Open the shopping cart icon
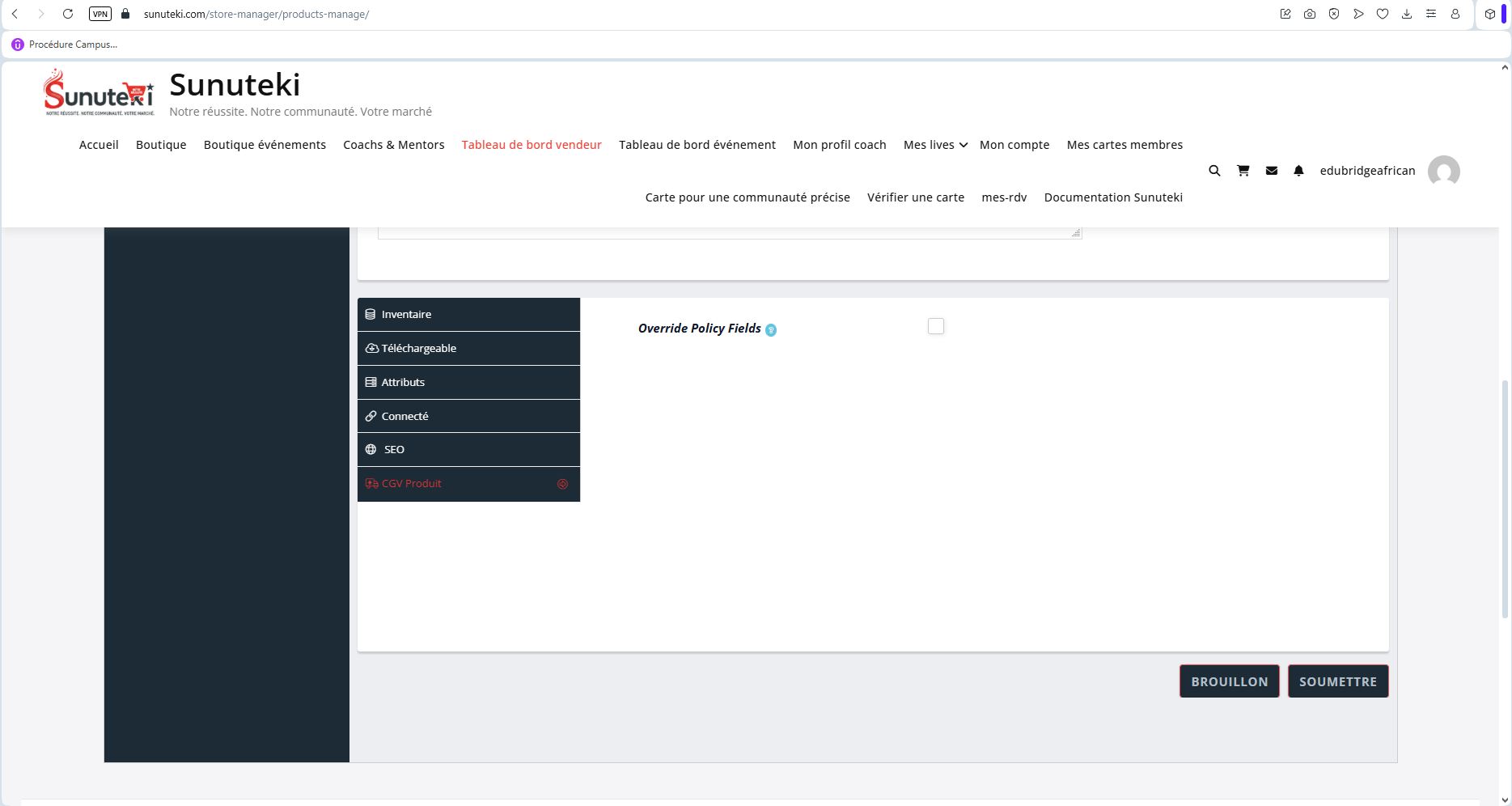 [1243, 171]
